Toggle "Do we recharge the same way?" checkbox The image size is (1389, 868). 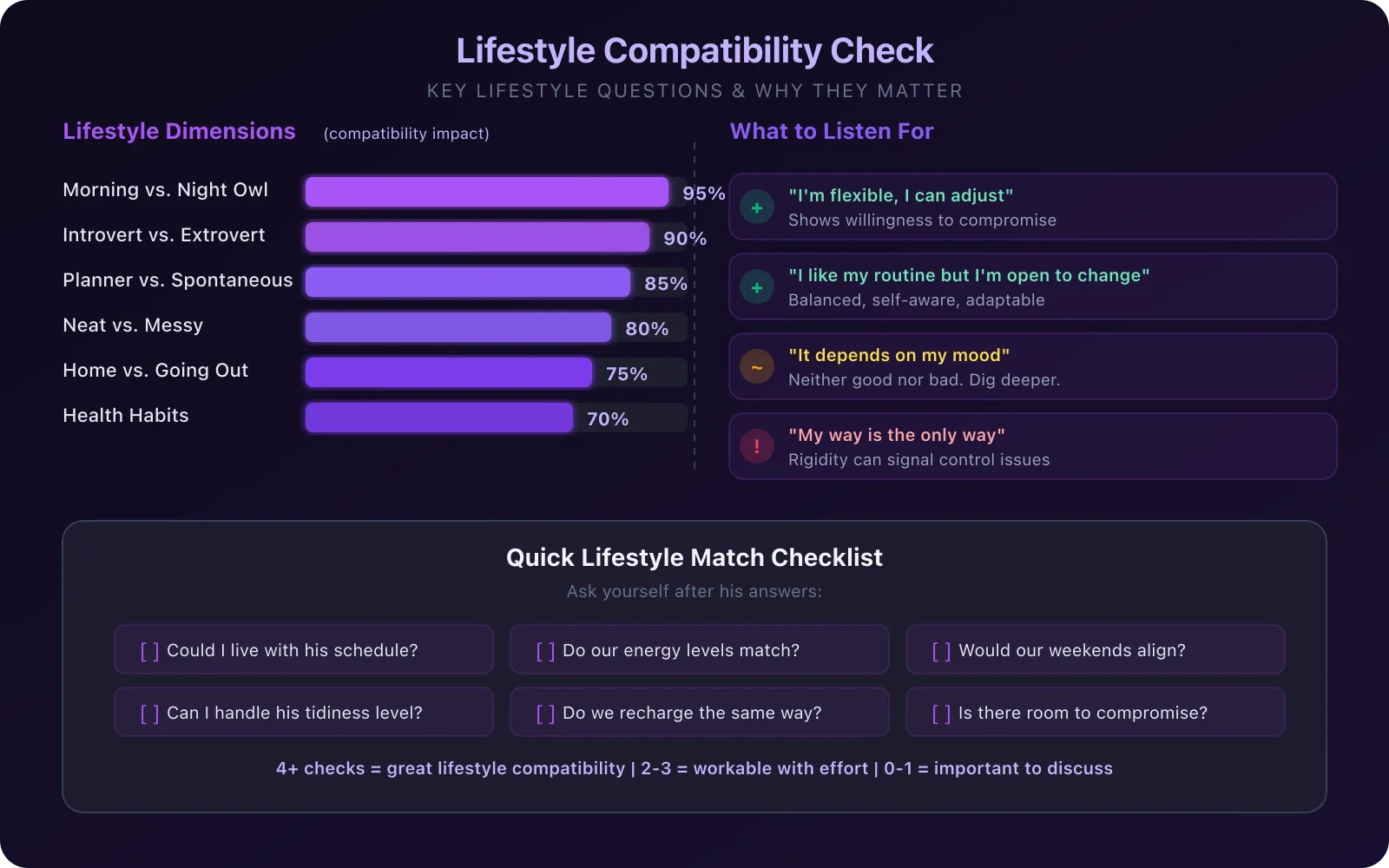(x=546, y=713)
